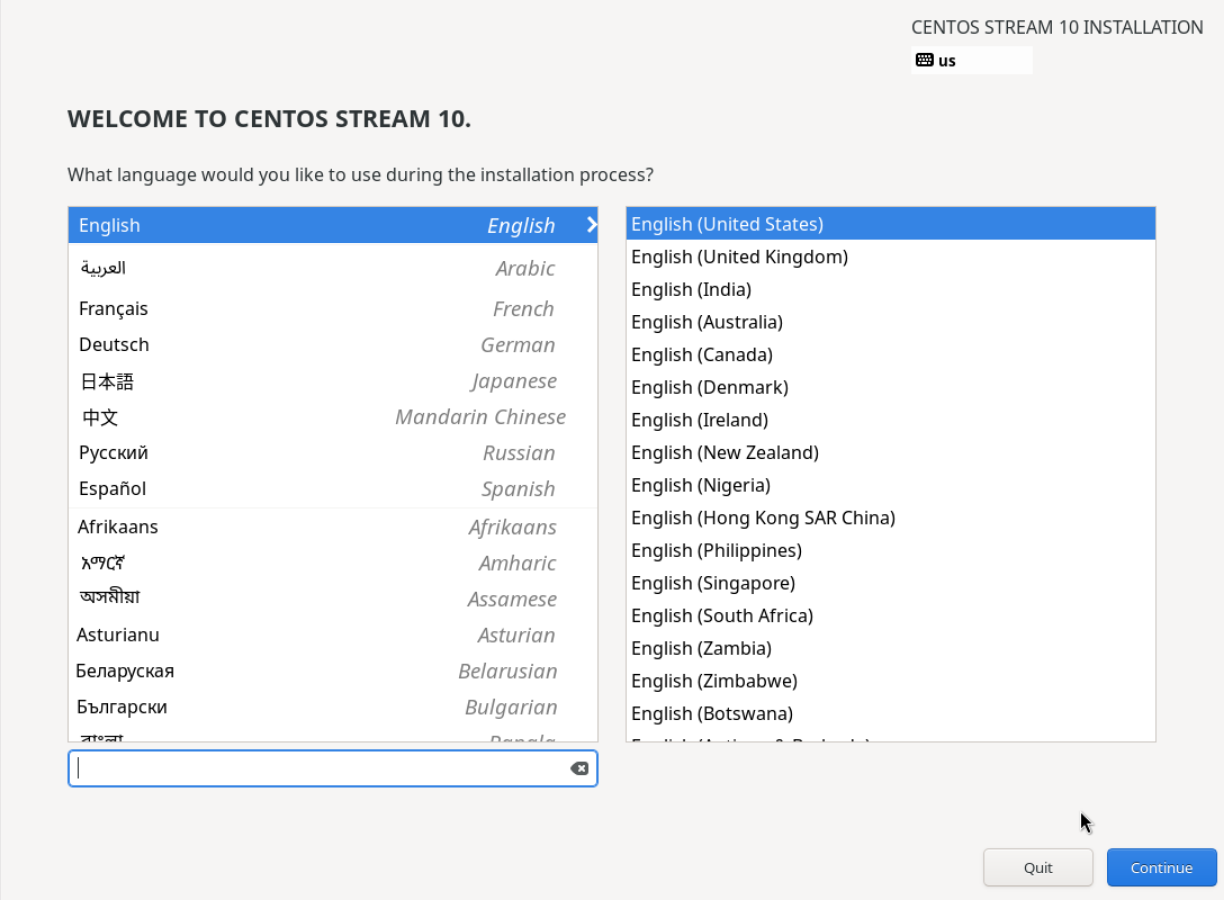Select Asturianu (Asturian) language
Viewport: 1224px width, 900px height.
tap(333, 635)
